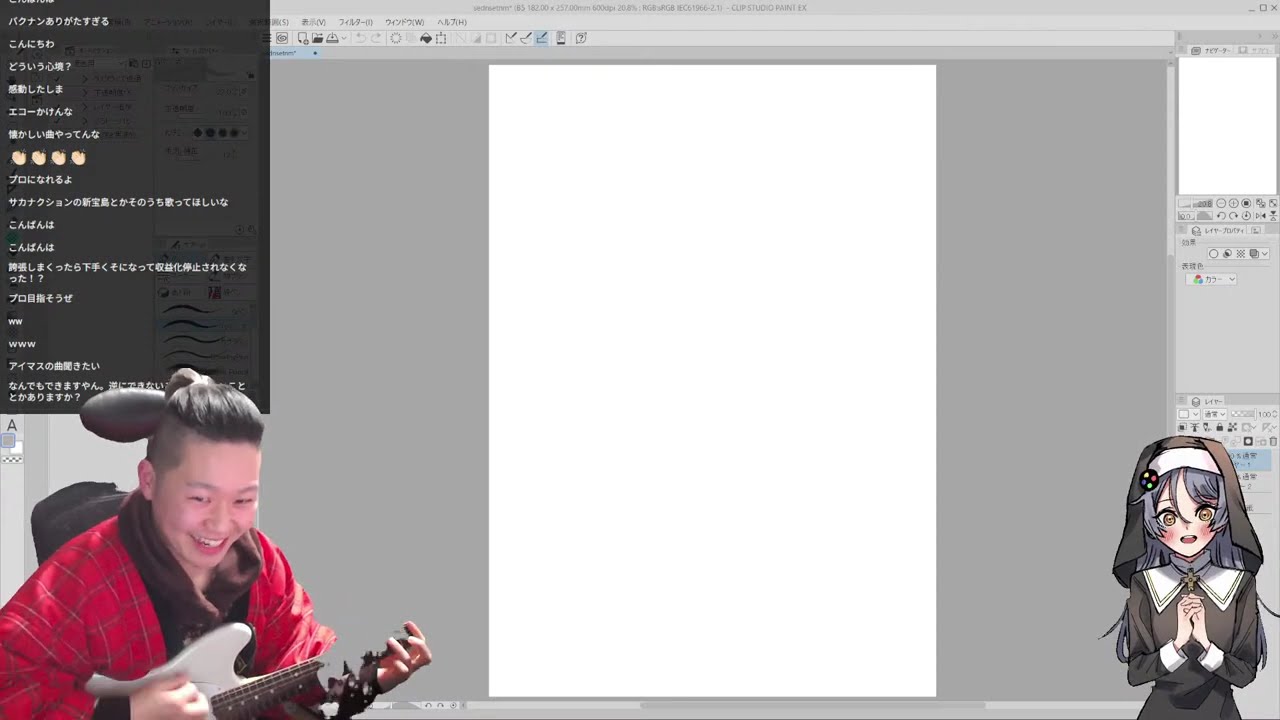Screen dimensions: 1280x720
Task: Select the sednsetnm document tab
Action: pyautogui.click(x=292, y=52)
